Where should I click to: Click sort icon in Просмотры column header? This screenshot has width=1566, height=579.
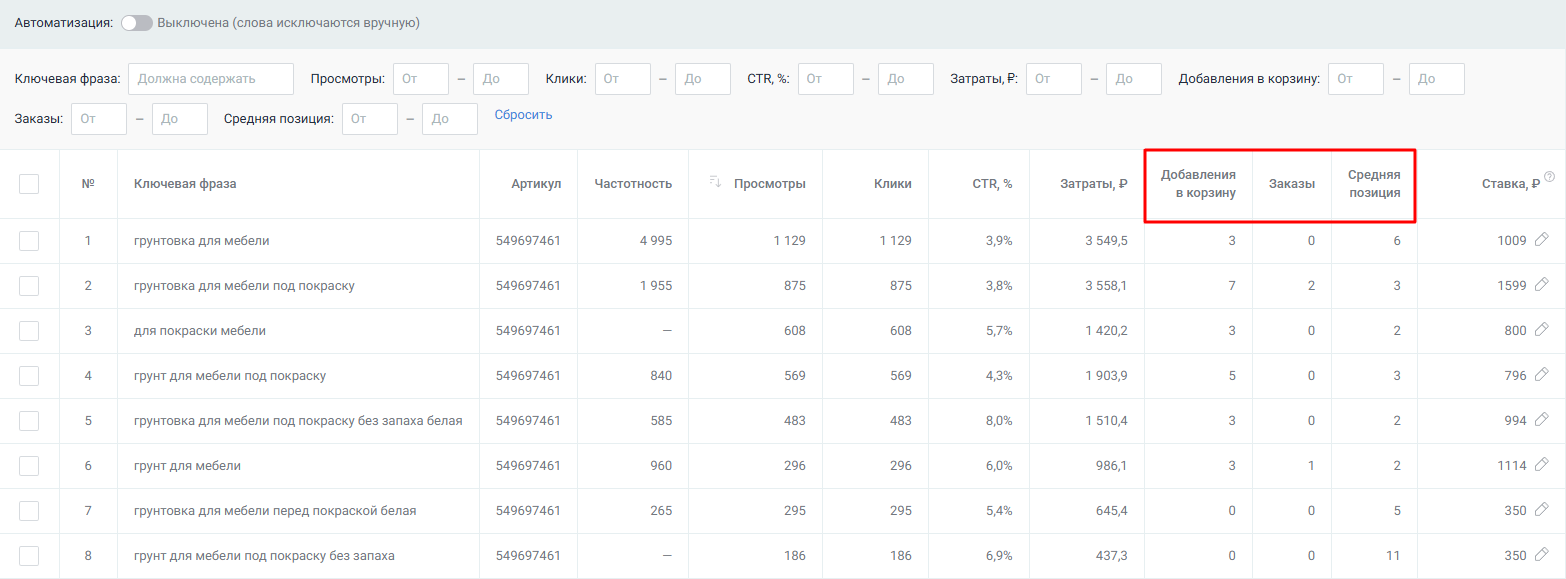(x=715, y=181)
